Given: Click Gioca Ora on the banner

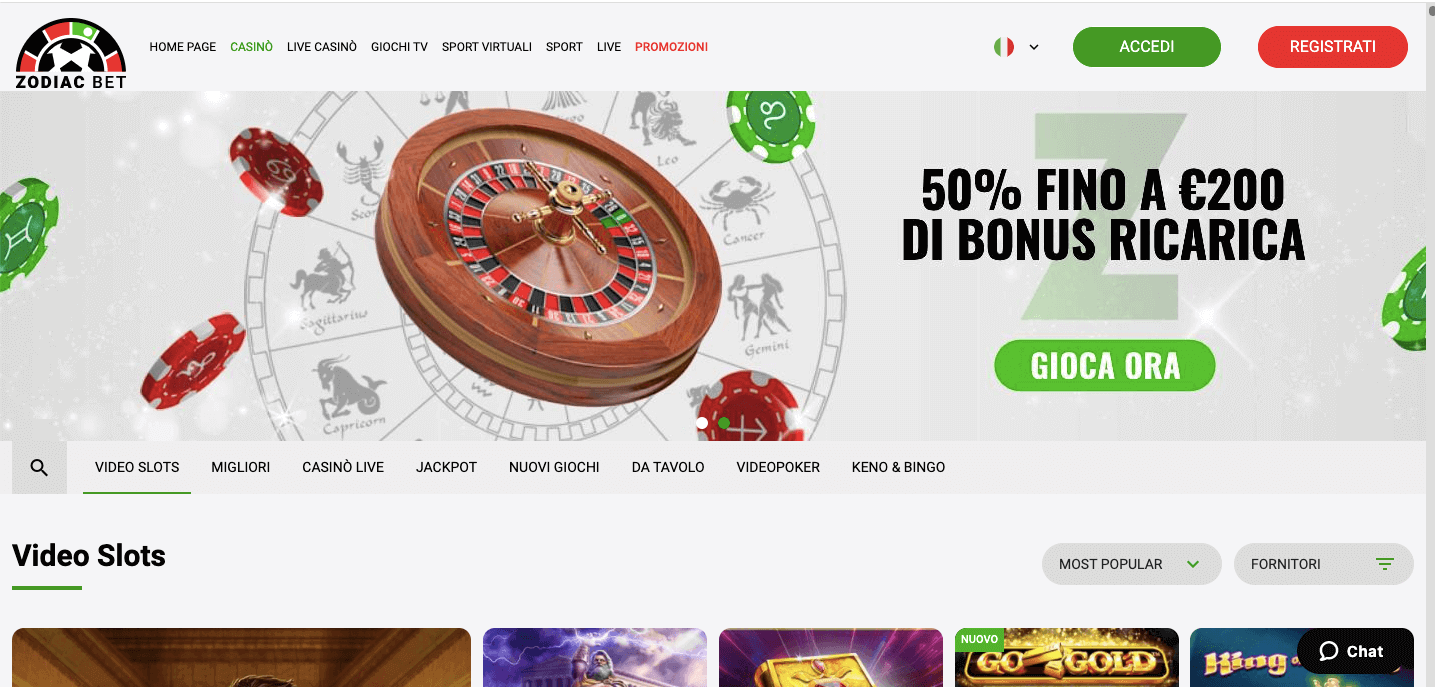Looking at the screenshot, I should click(1105, 366).
